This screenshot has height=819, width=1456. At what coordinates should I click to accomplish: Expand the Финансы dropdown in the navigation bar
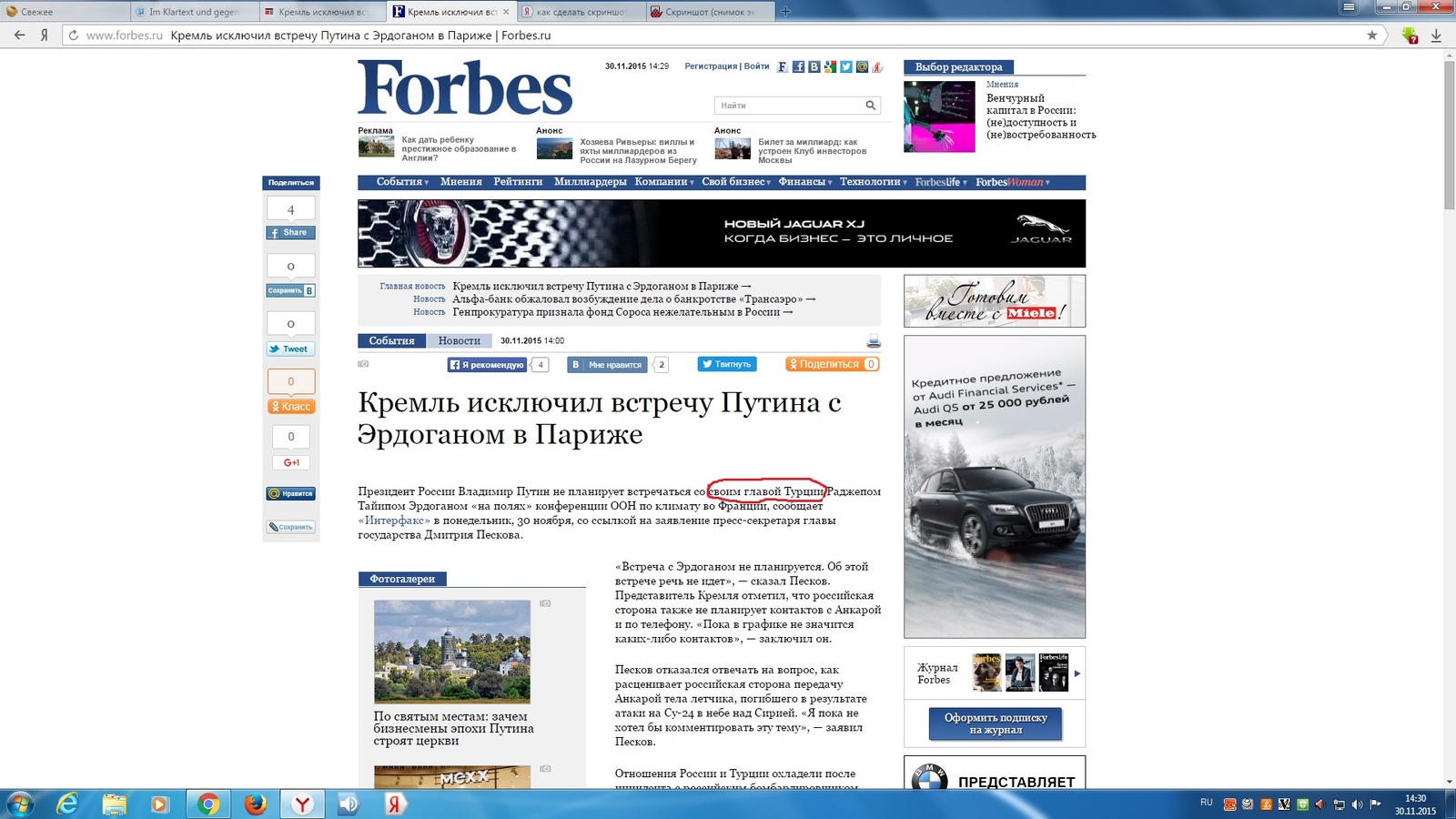click(x=805, y=182)
